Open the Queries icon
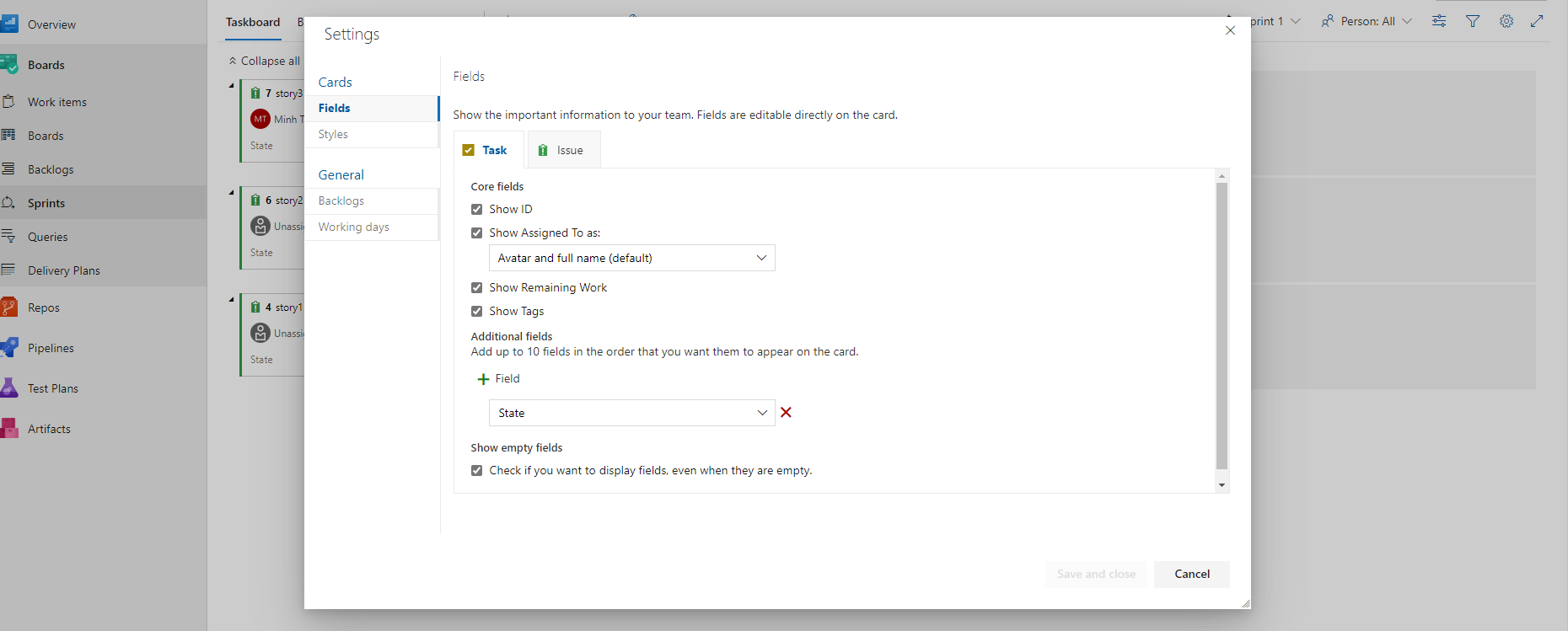The width and height of the screenshot is (1568, 631). pos(8,236)
